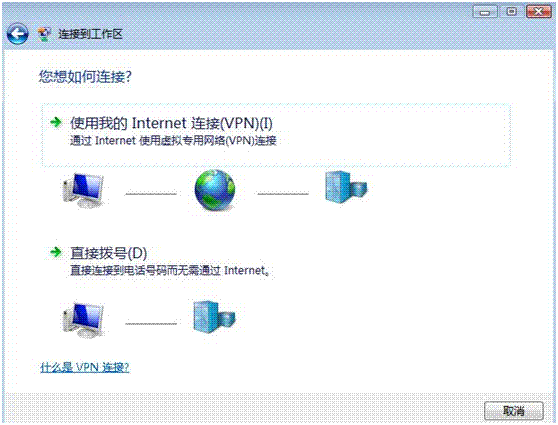Click the wizard icon beside 连接到工作区
Viewport: 558px width, 425px height.
coord(44,34)
